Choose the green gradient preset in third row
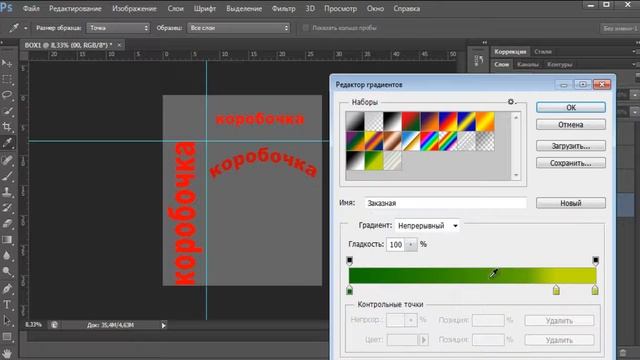This screenshot has height=360, width=640. pyautogui.click(x=374, y=160)
